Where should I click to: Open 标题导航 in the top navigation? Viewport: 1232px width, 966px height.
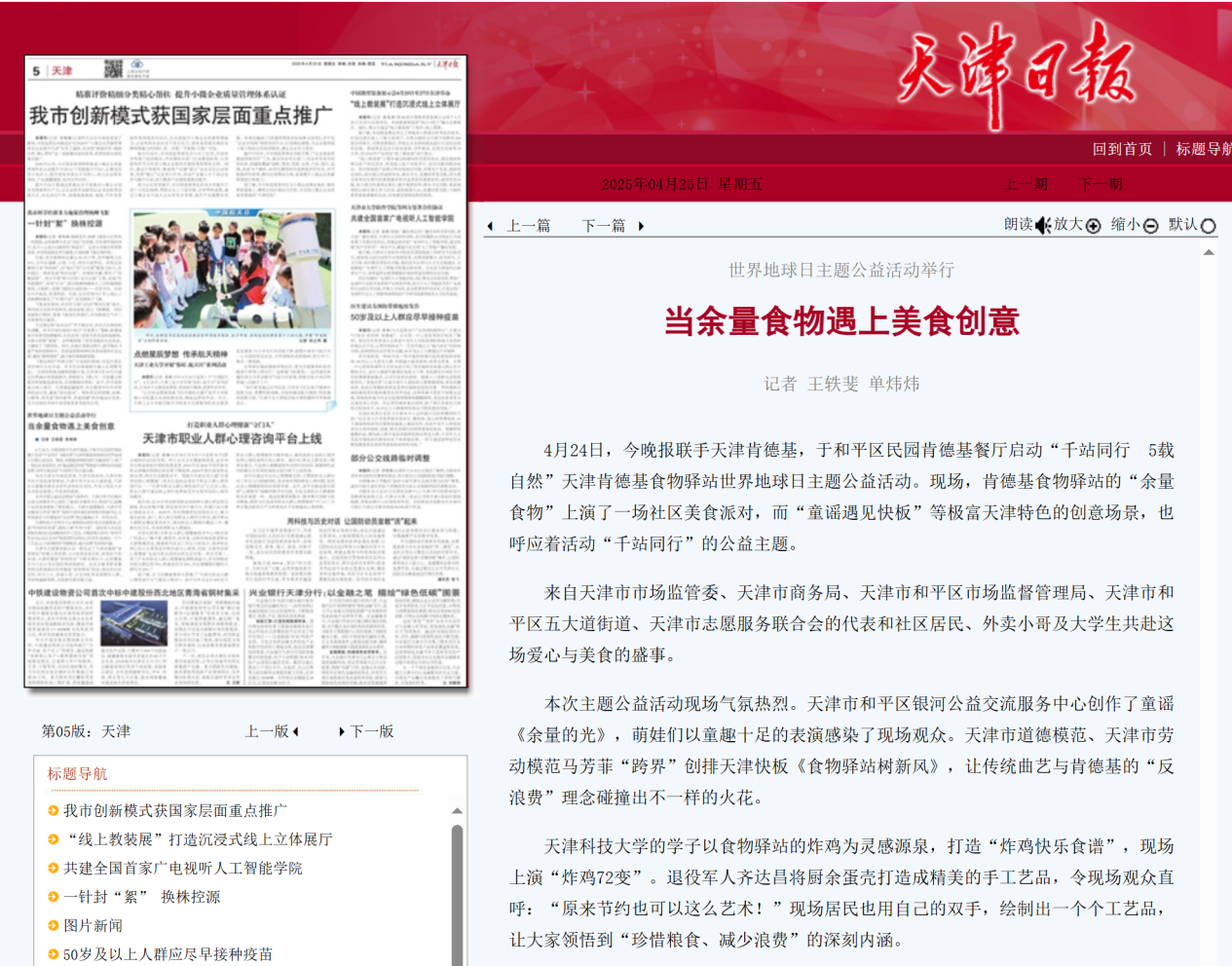click(1203, 149)
